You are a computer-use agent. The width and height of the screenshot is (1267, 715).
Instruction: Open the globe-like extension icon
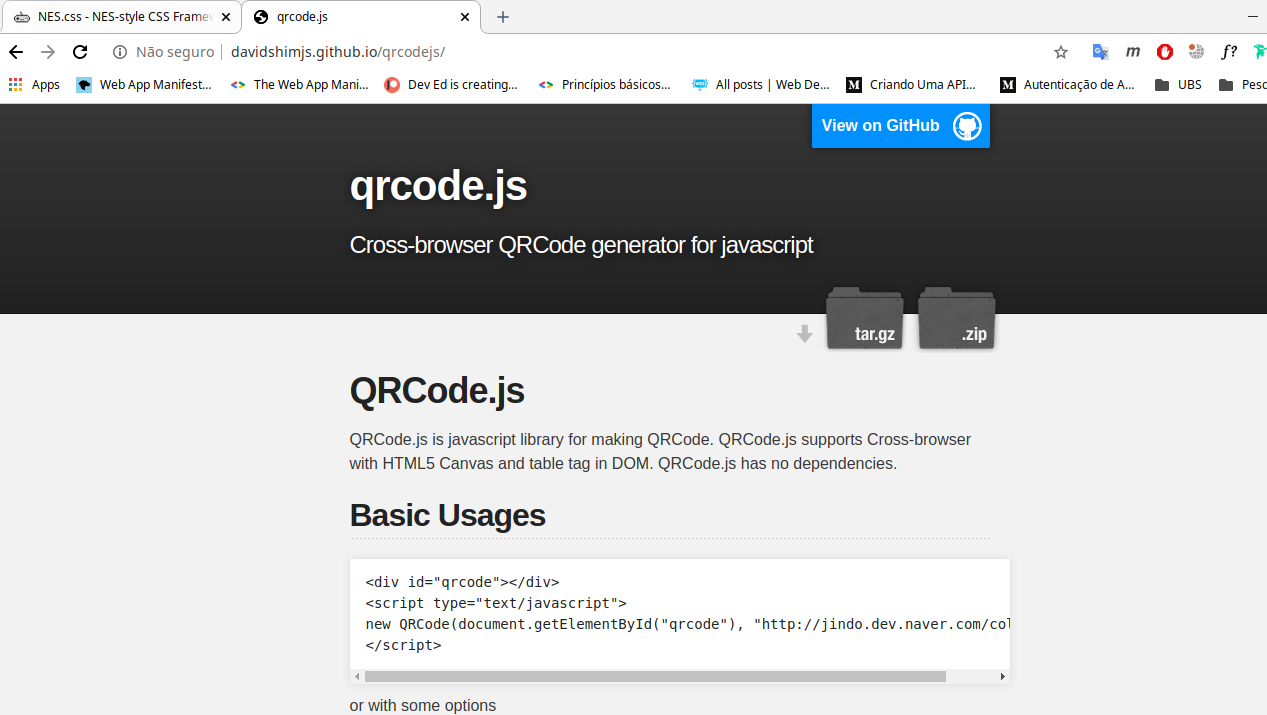pyautogui.click(x=1196, y=52)
